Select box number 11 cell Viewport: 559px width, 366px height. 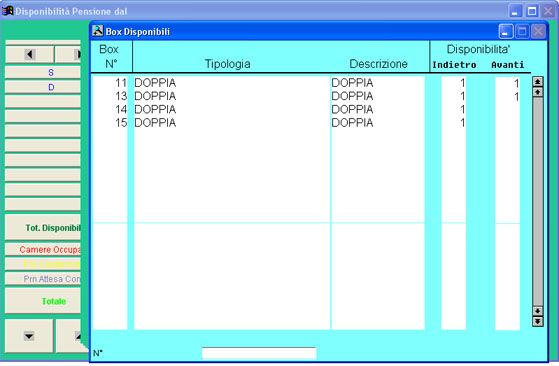point(121,83)
